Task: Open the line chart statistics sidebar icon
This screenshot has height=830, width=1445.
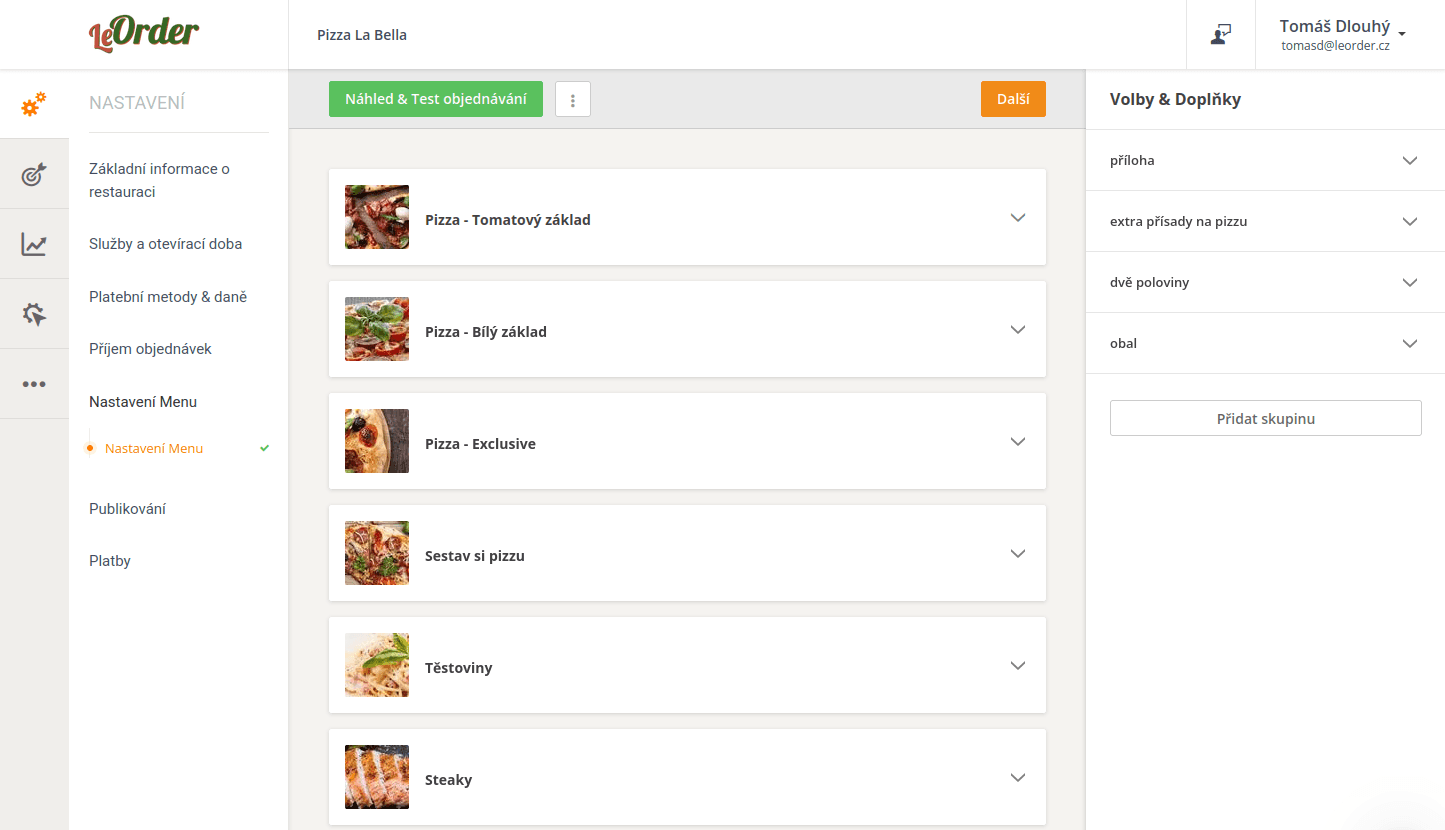Action: pos(34,244)
